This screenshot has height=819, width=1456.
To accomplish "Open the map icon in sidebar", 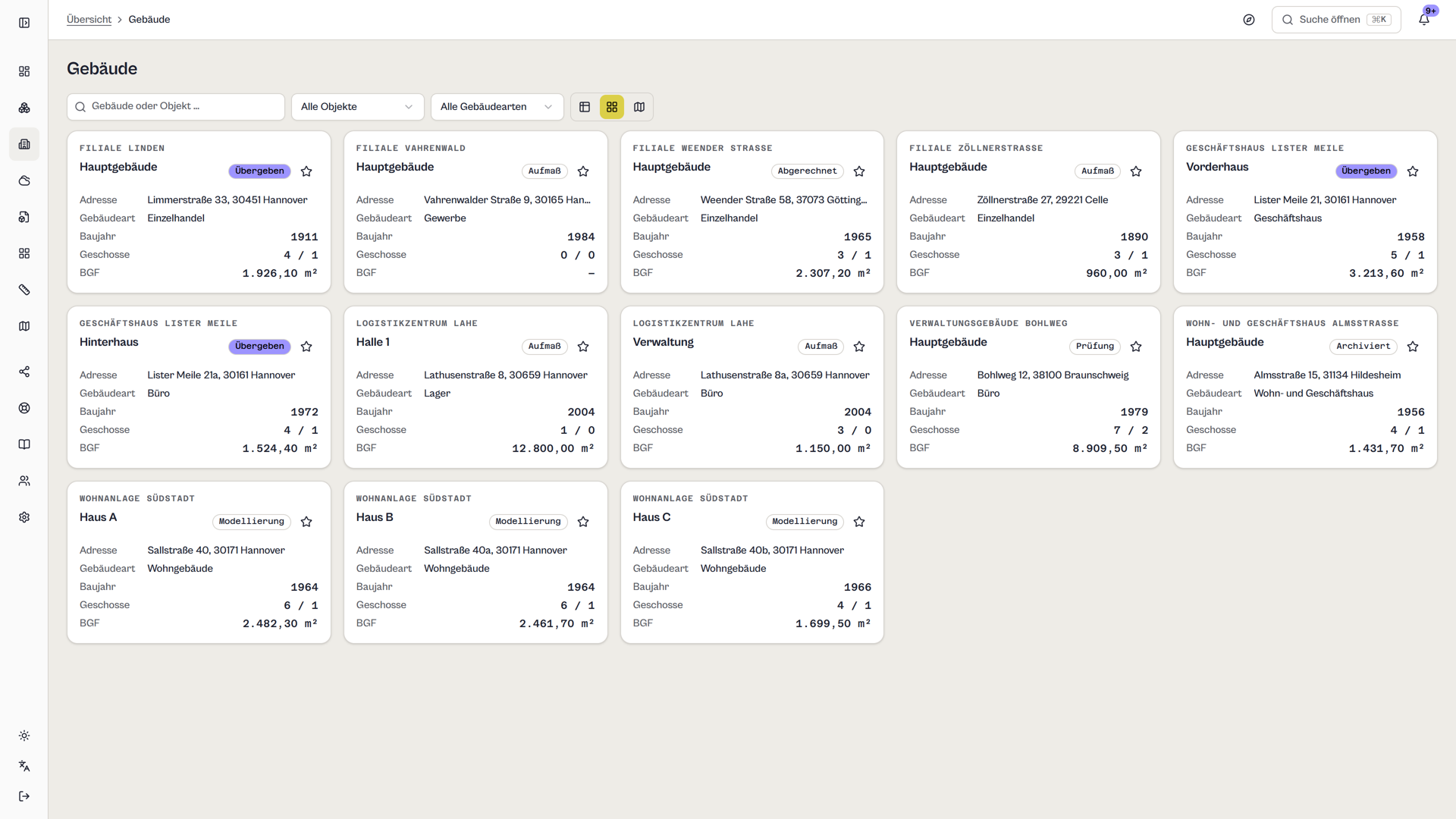I will click(x=24, y=326).
